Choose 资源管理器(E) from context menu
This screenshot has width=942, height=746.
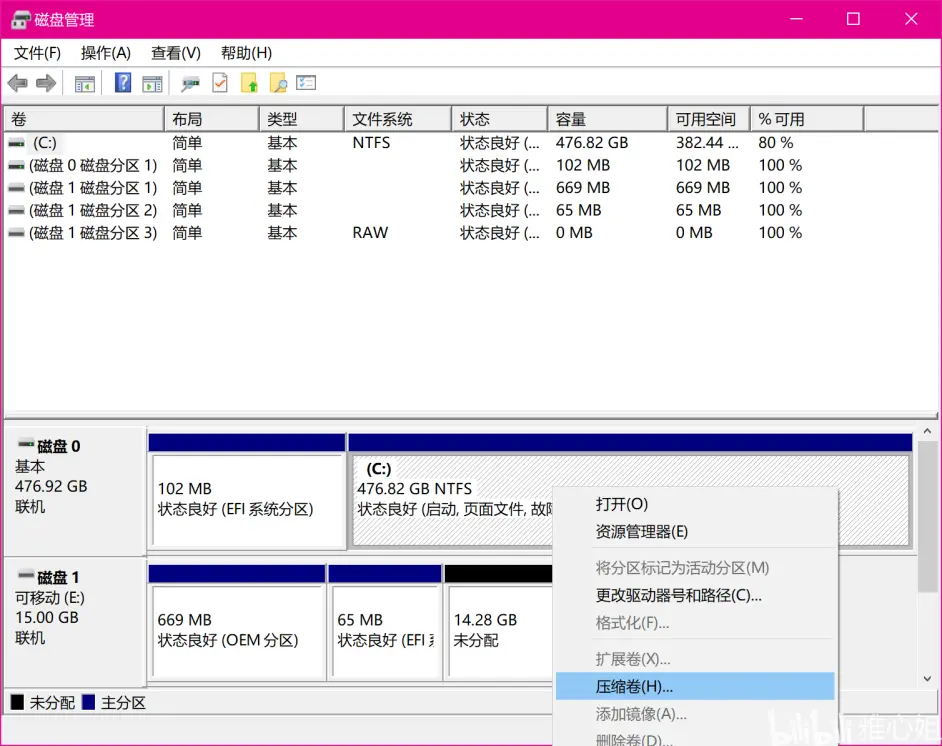click(x=695, y=532)
